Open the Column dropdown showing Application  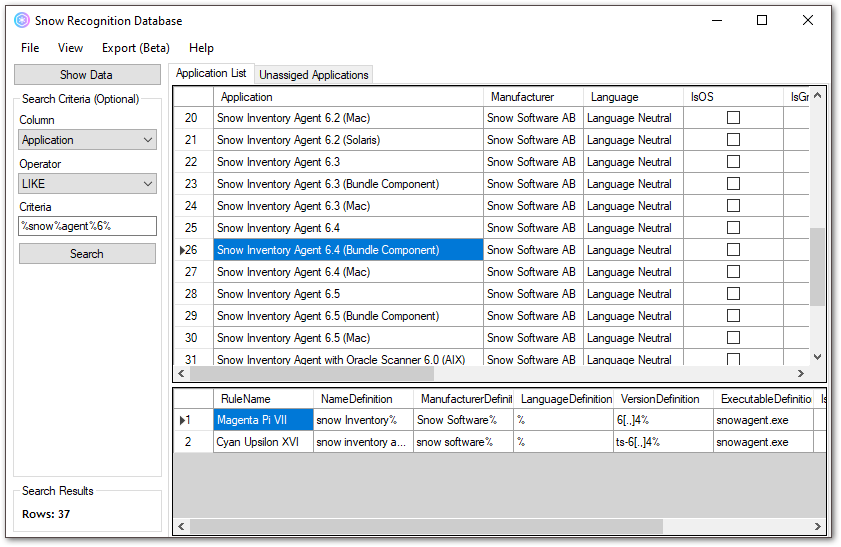pyautogui.click(x=88, y=140)
